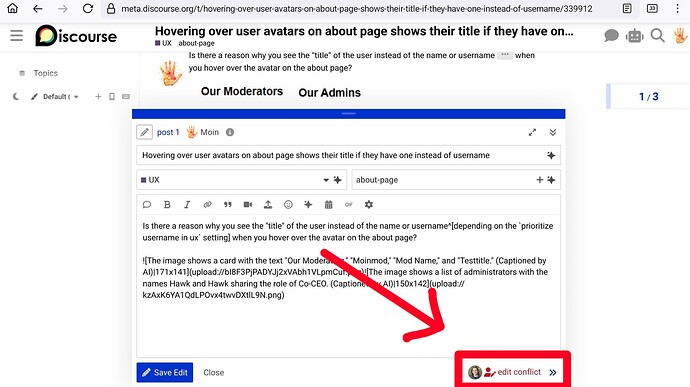Click the Save Edit button
The height and width of the screenshot is (387, 690).
(165, 372)
